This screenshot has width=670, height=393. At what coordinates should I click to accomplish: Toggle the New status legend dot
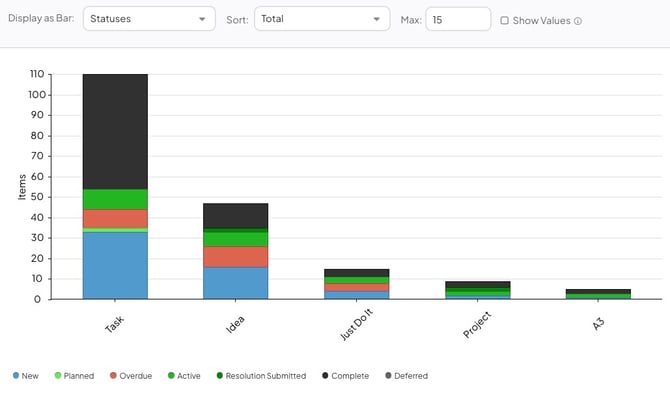(16, 375)
